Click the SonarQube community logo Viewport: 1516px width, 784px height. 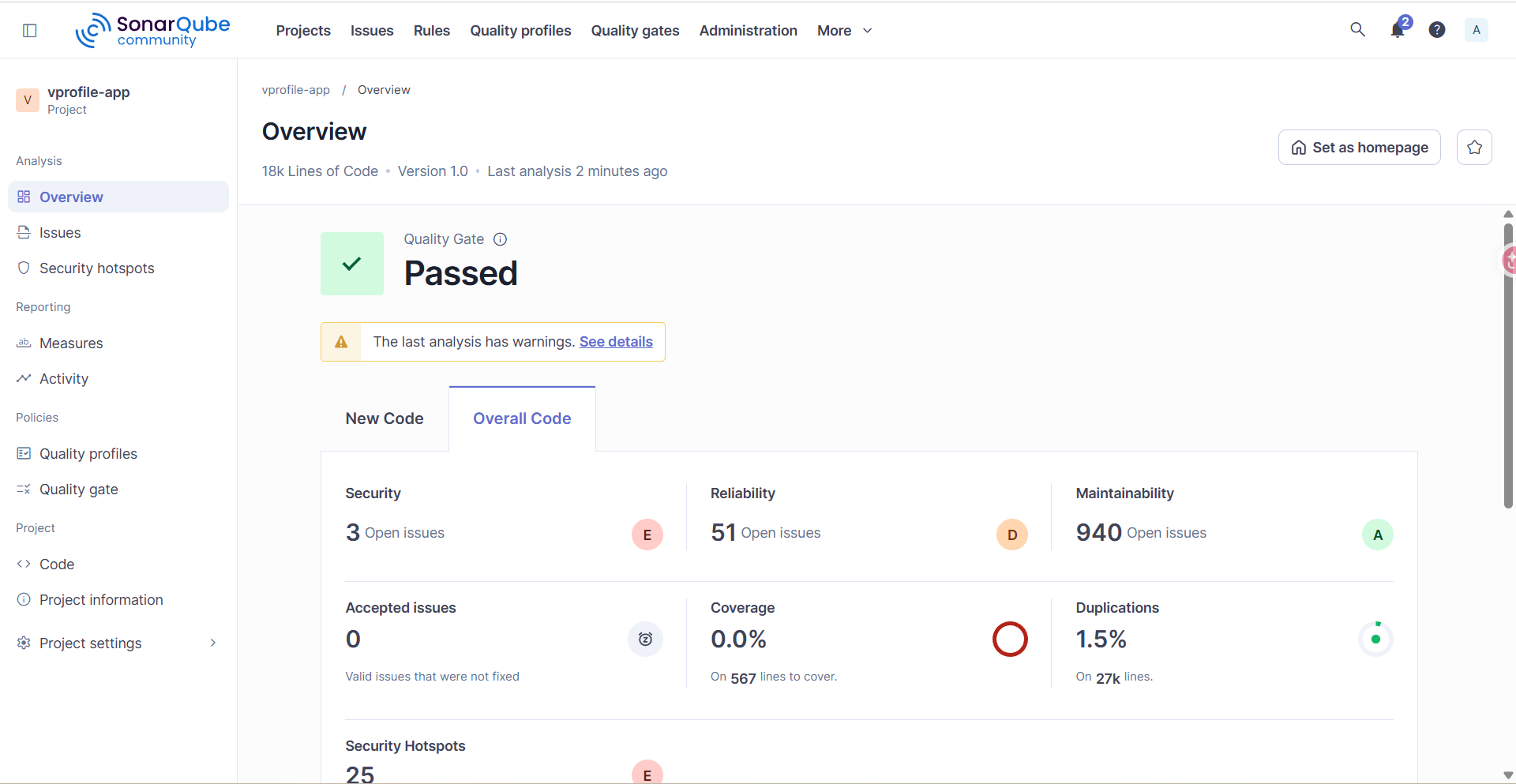152,30
